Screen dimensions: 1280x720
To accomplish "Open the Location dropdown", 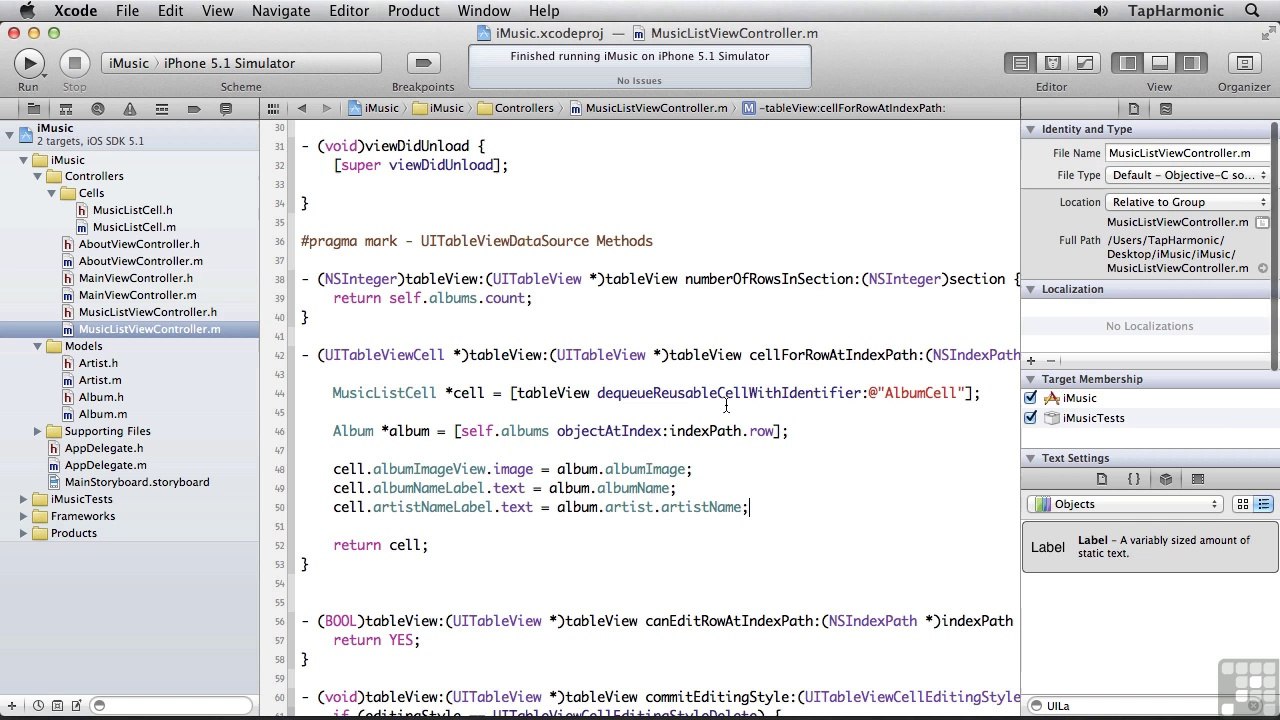I will [1188, 202].
